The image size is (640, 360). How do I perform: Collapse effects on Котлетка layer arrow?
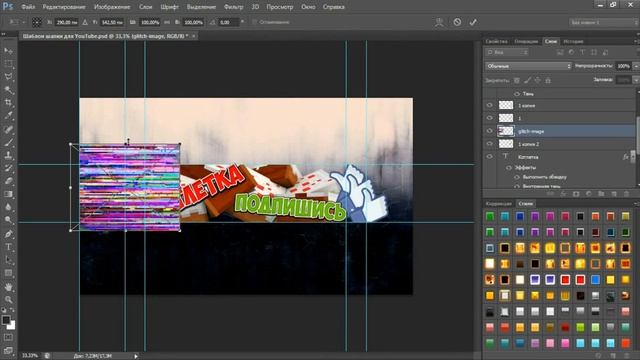coord(633,156)
